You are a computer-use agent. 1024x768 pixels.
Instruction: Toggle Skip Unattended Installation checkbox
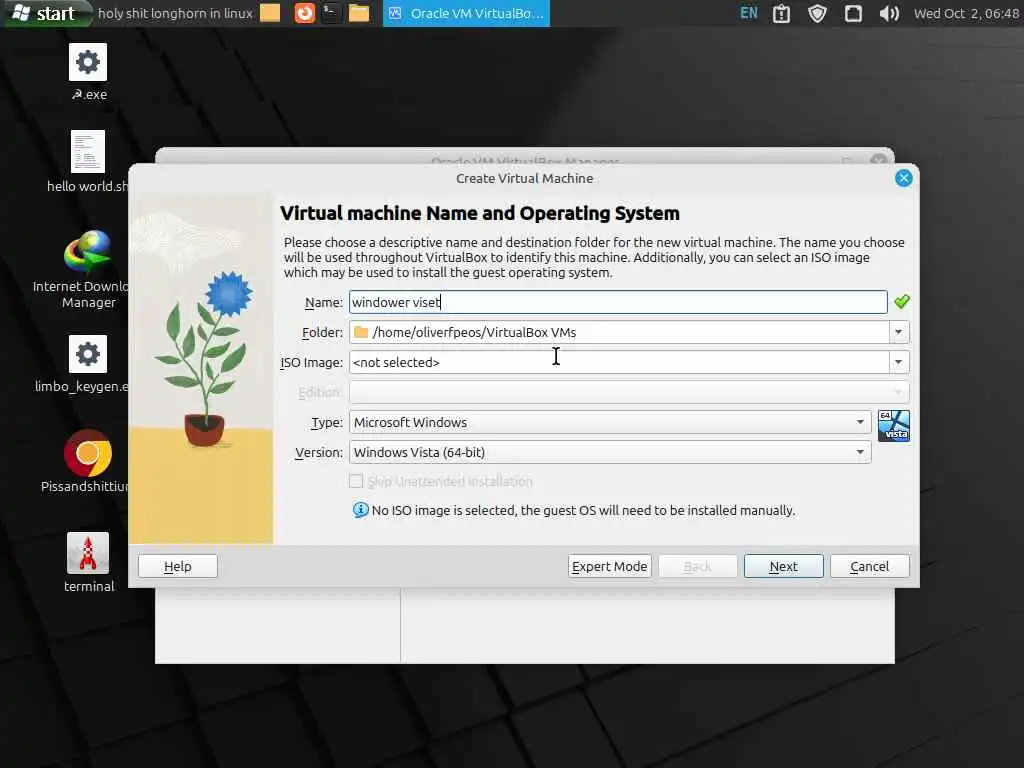pos(356,481)
